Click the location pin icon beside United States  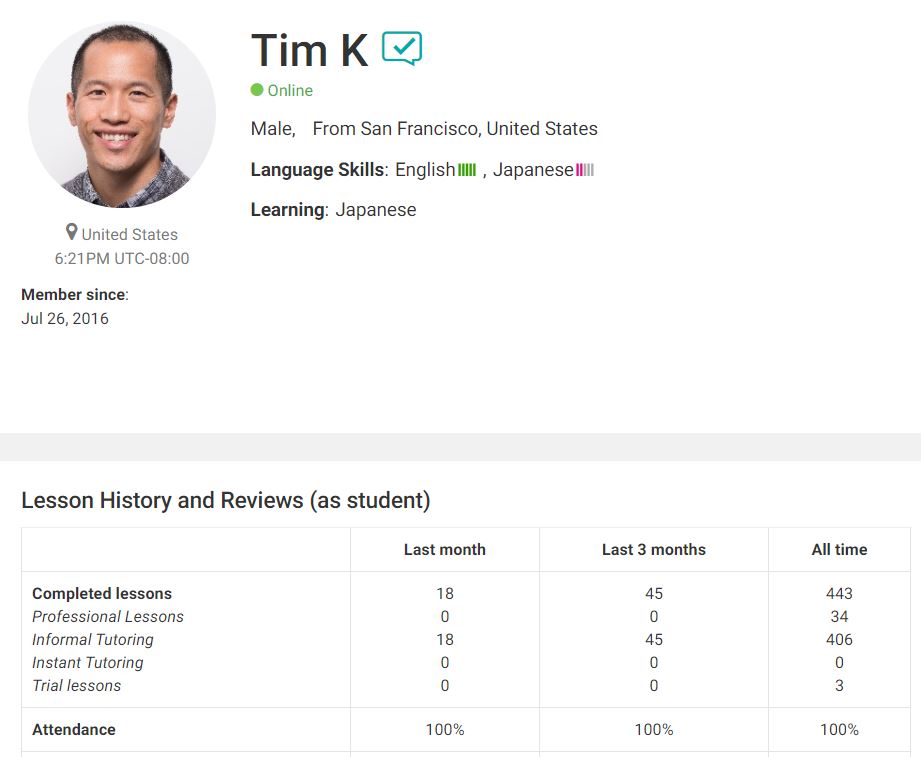coord(72,232)
